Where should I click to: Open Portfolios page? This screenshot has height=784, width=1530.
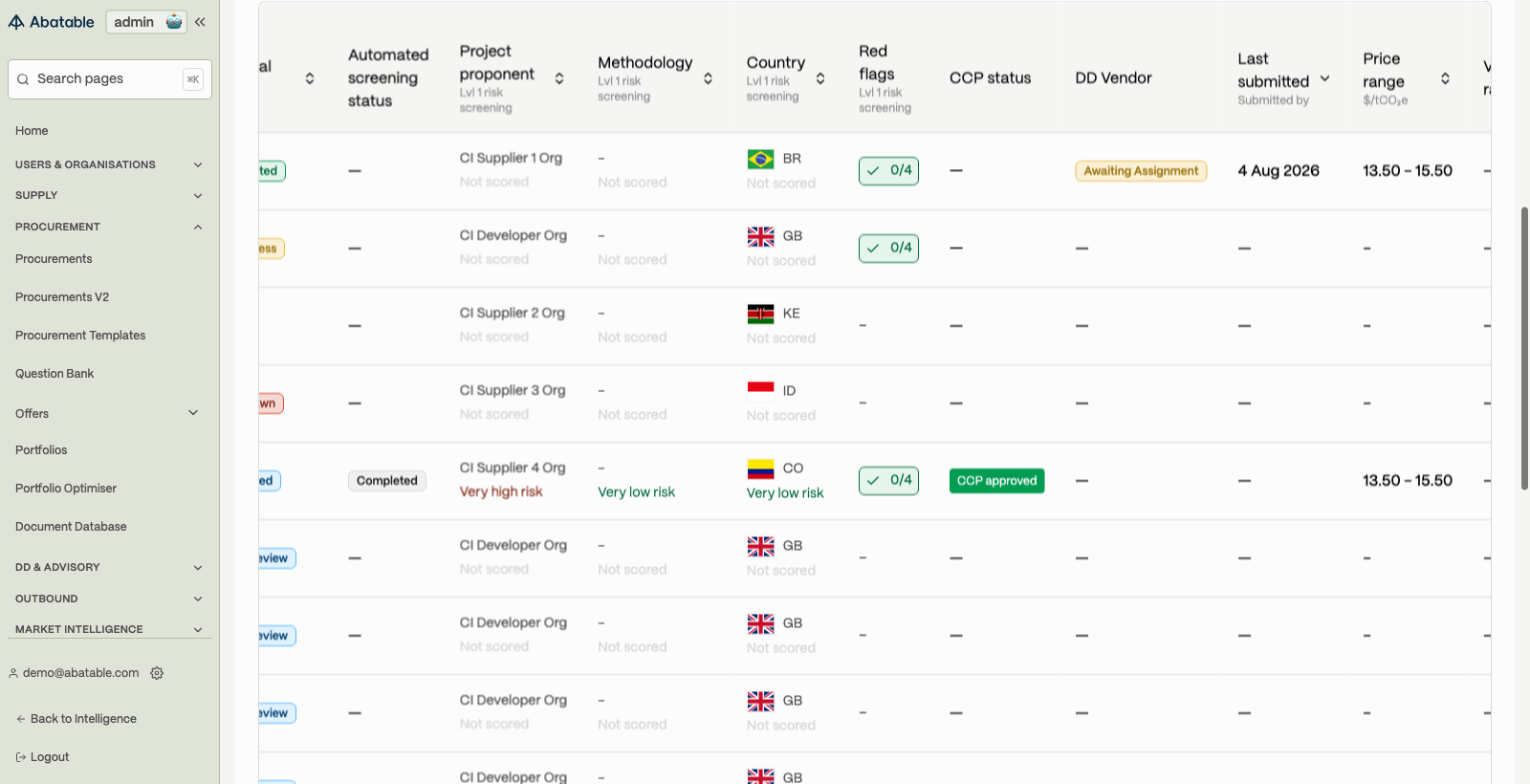pyautogui.click(x=41, y=450)
